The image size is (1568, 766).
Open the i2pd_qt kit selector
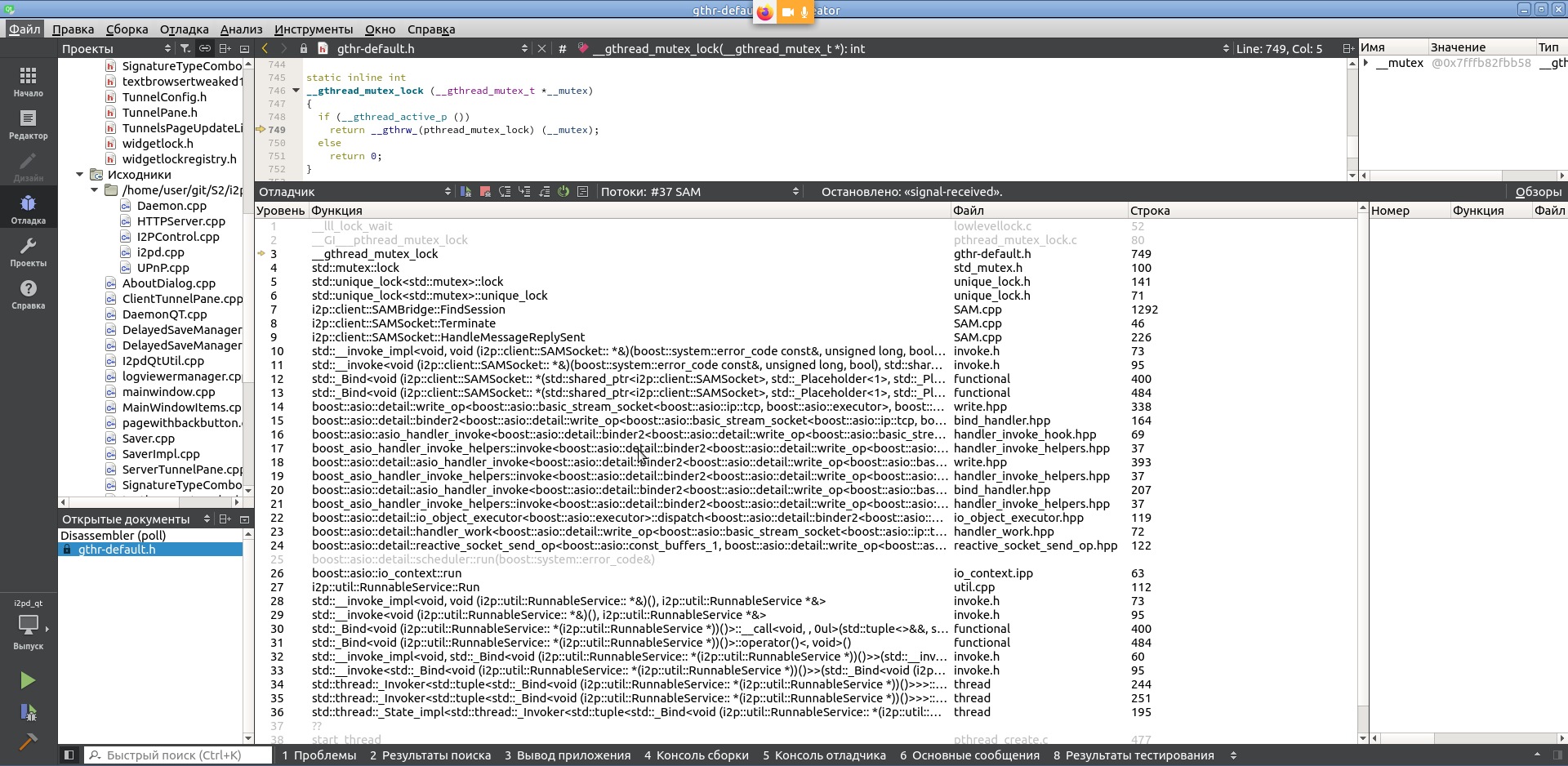click(29, 626)
